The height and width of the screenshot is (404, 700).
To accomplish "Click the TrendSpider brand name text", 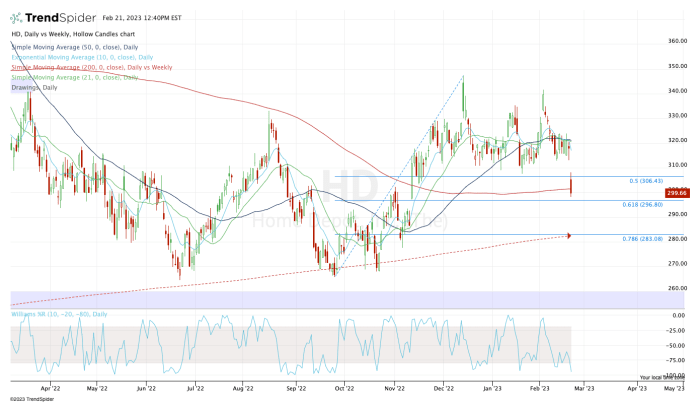I will 60,18.
